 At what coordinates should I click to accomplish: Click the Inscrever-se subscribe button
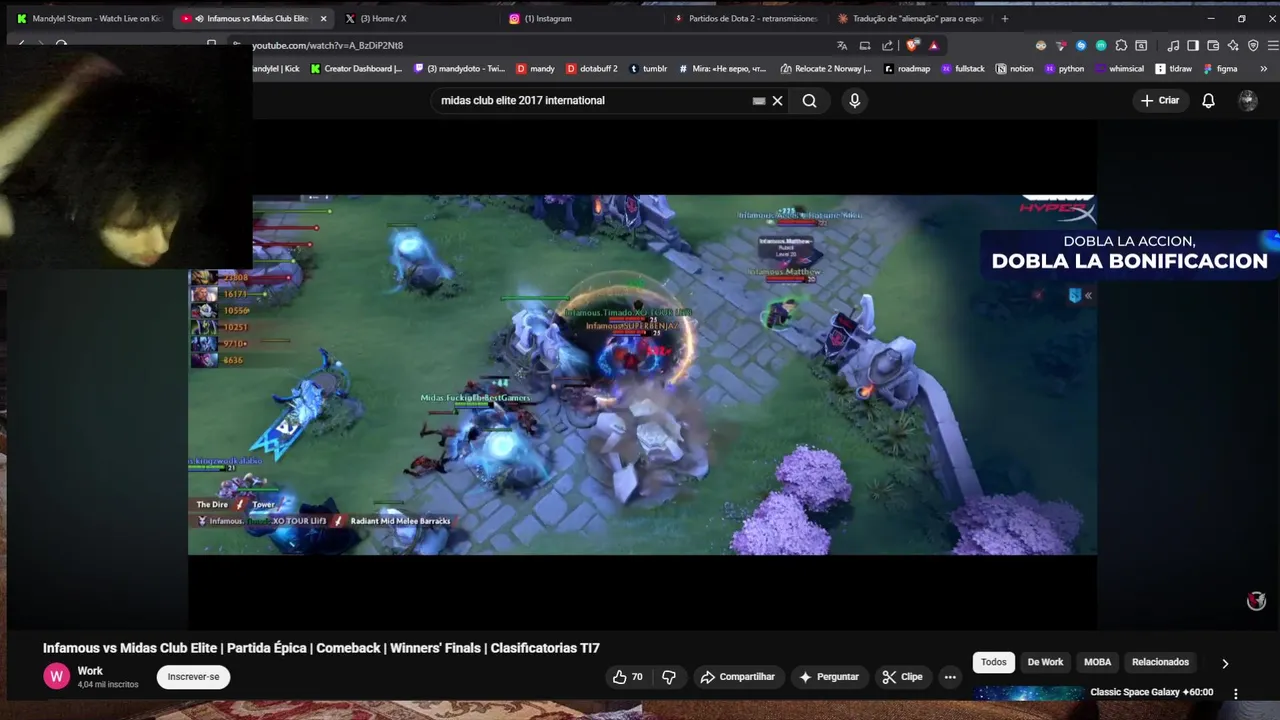[193, 677]
